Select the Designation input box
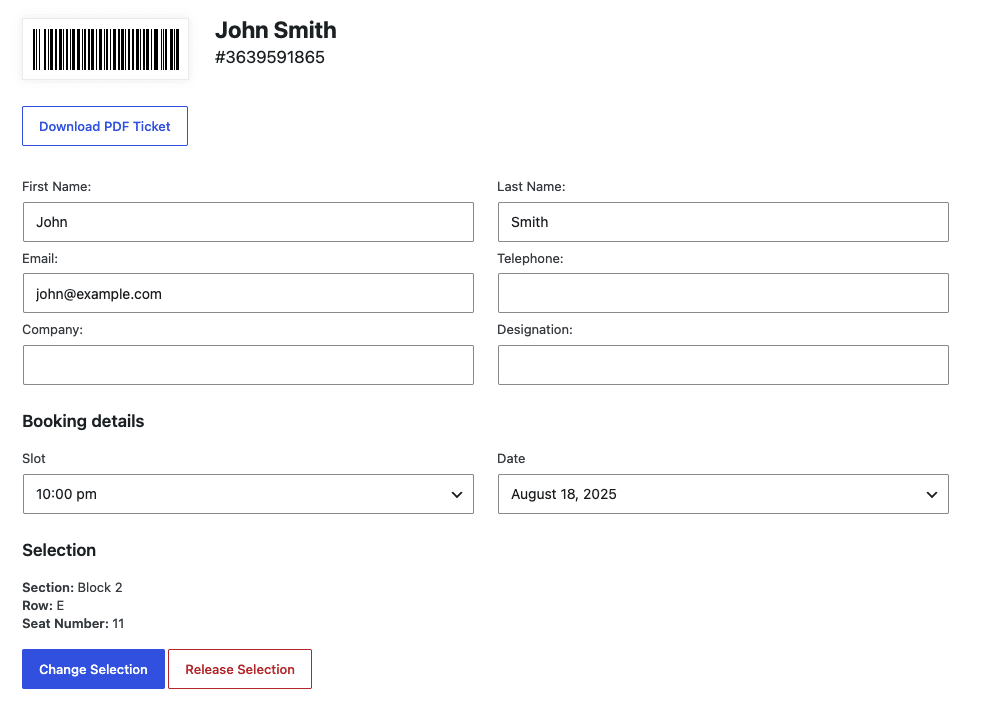The image size is (983, 712). 723,365
